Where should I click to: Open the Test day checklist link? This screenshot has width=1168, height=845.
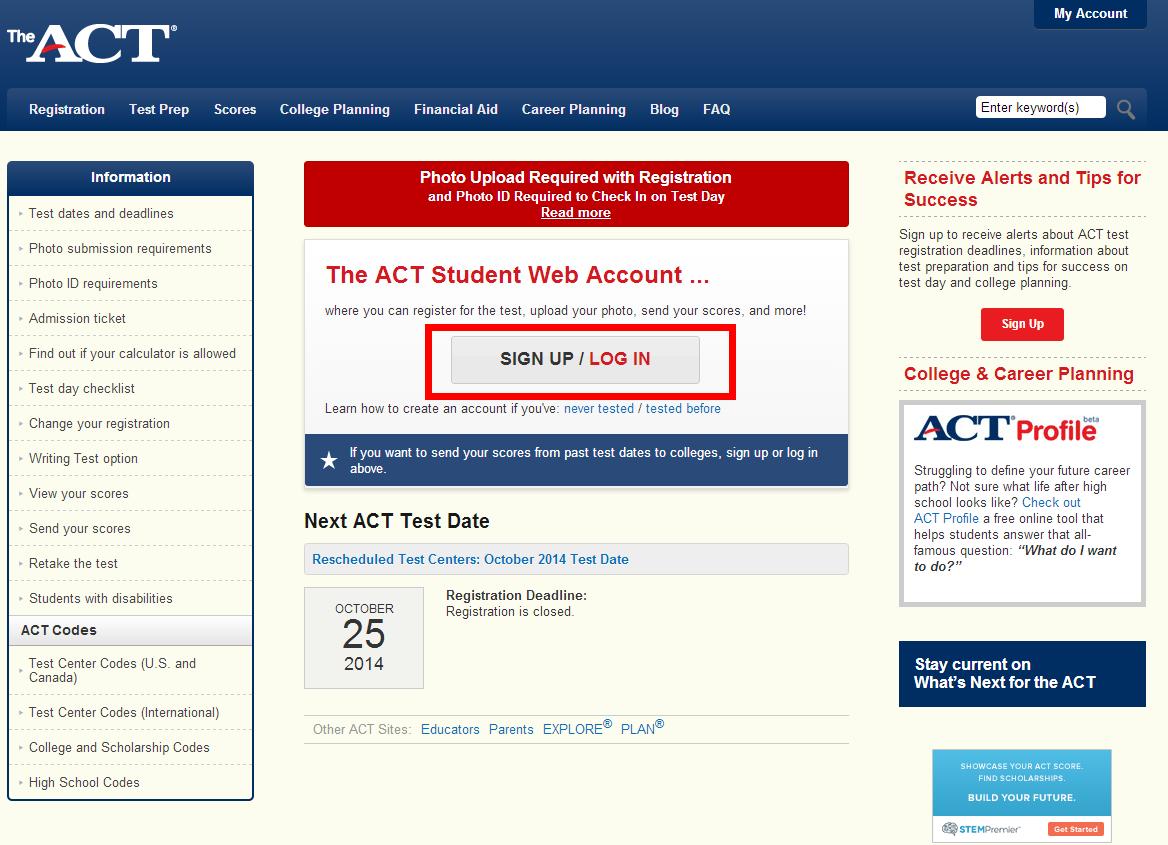[82, 389]
